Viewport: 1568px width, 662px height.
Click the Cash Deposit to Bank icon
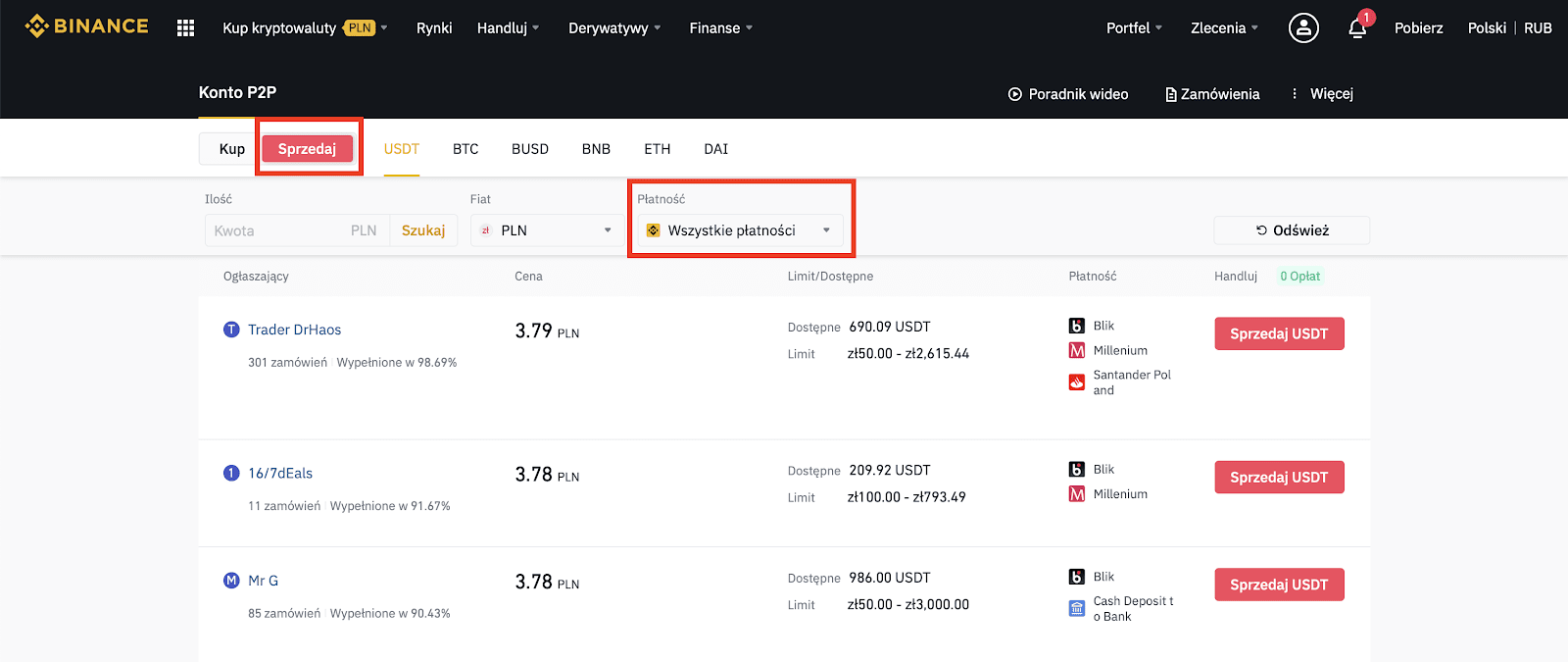pyautogui.click(x=1077, y=609)
